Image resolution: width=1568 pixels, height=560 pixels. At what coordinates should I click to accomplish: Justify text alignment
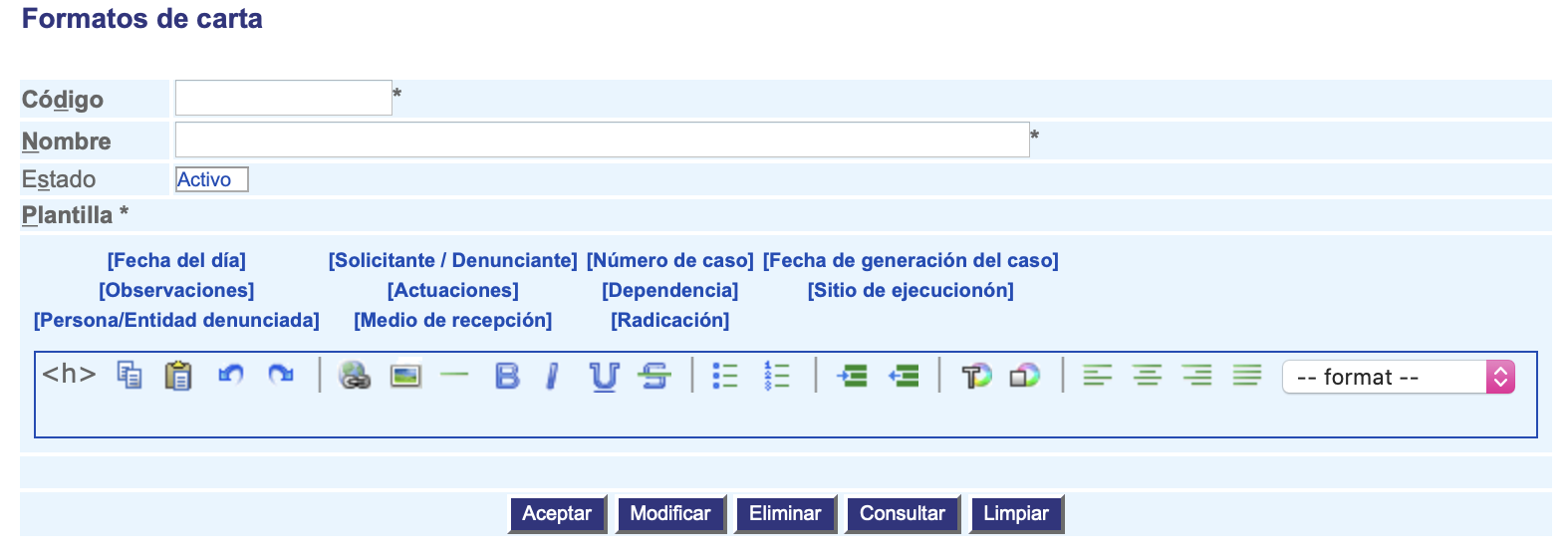point(1247,376)
